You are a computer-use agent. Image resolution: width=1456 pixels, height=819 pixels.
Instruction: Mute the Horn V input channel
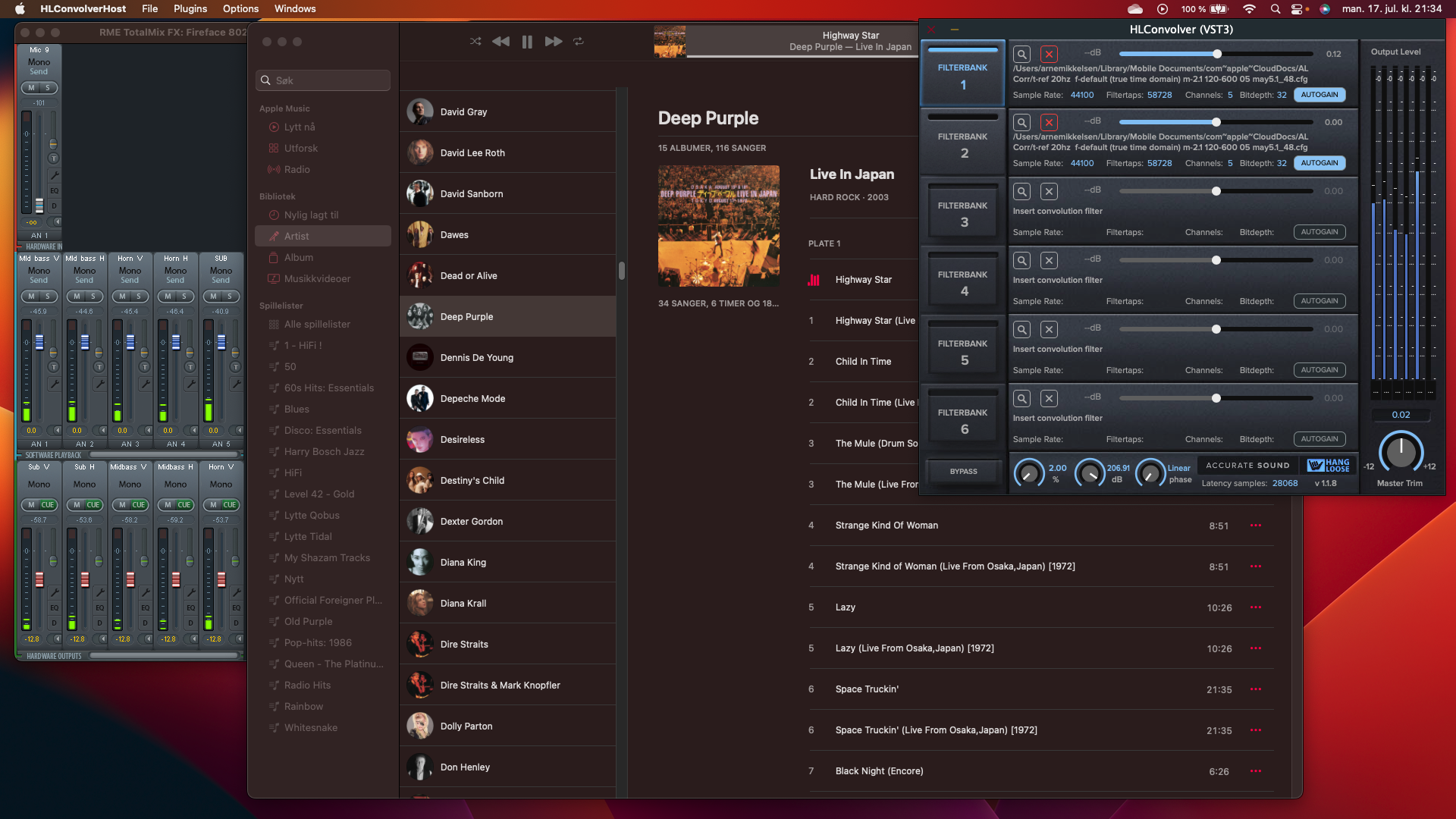pos(122,297)
